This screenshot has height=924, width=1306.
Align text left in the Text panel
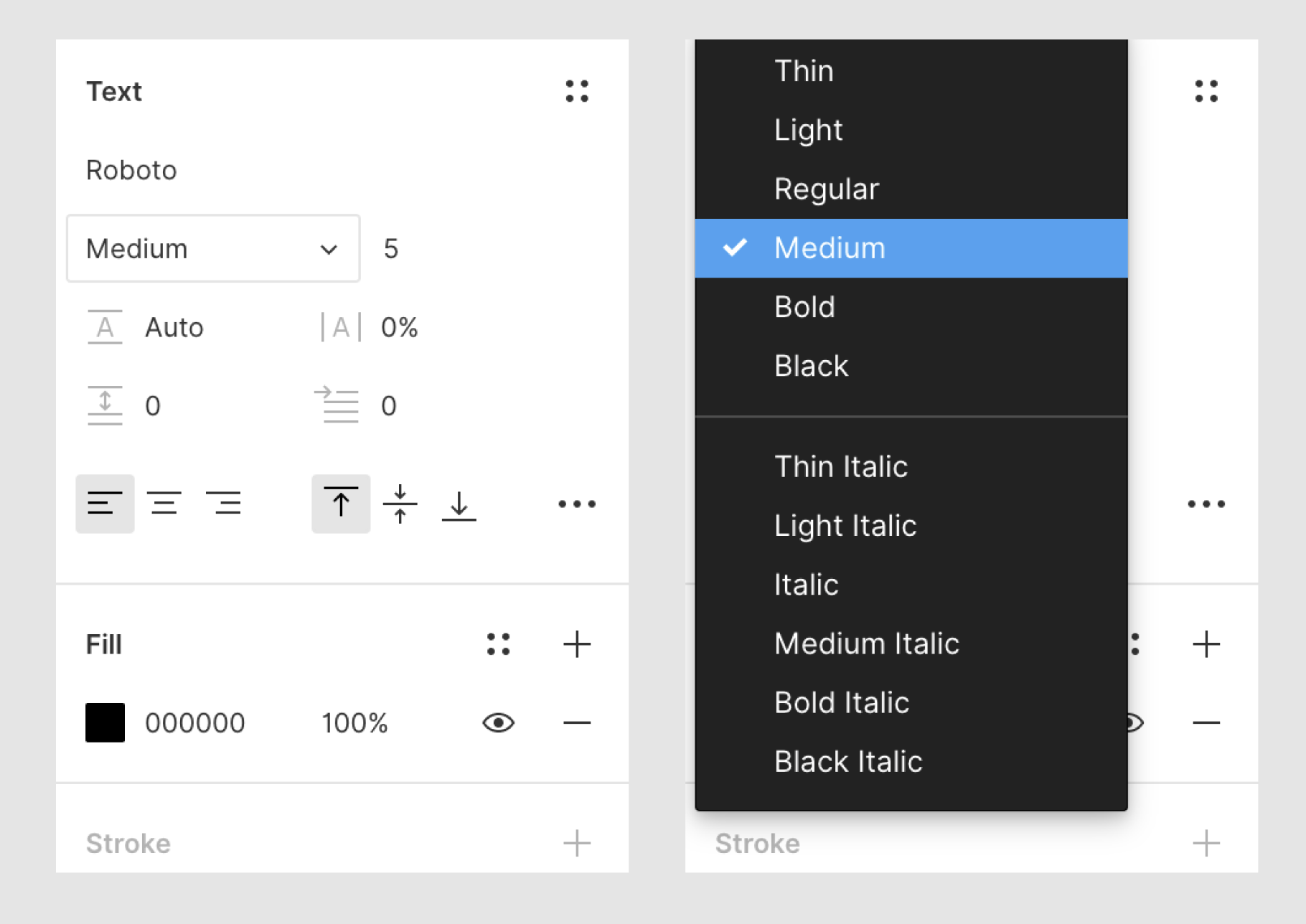click(105, 504)
